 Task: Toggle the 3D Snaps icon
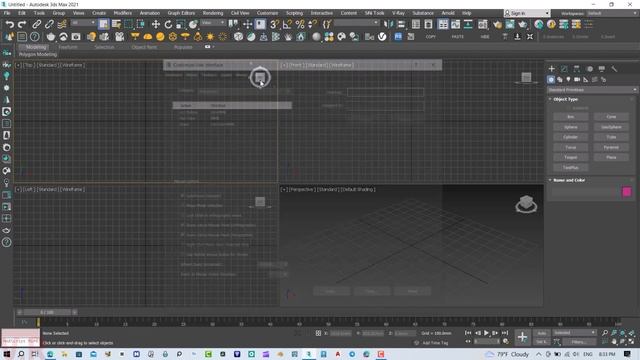[x=274, y=24]
